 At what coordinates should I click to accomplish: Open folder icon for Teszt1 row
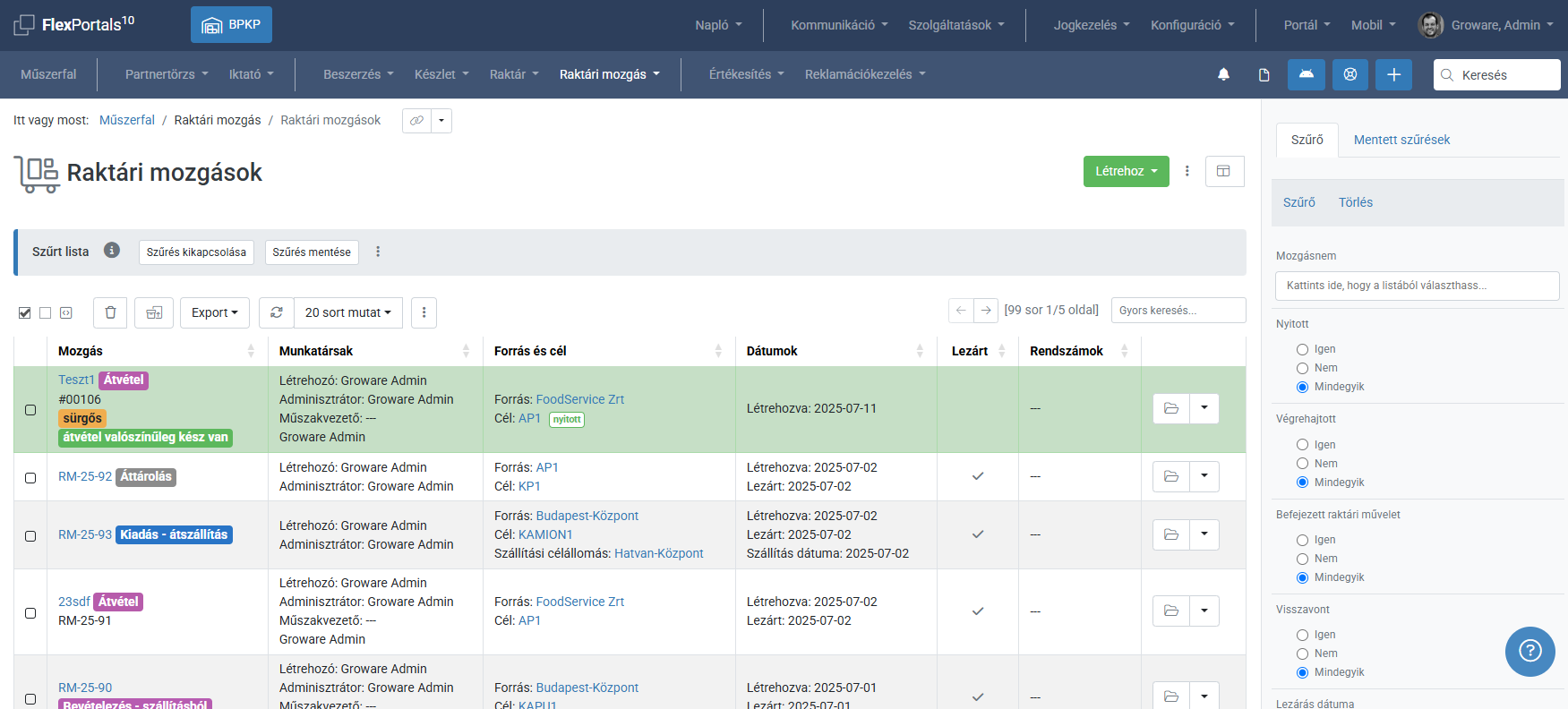[1171, 408]
